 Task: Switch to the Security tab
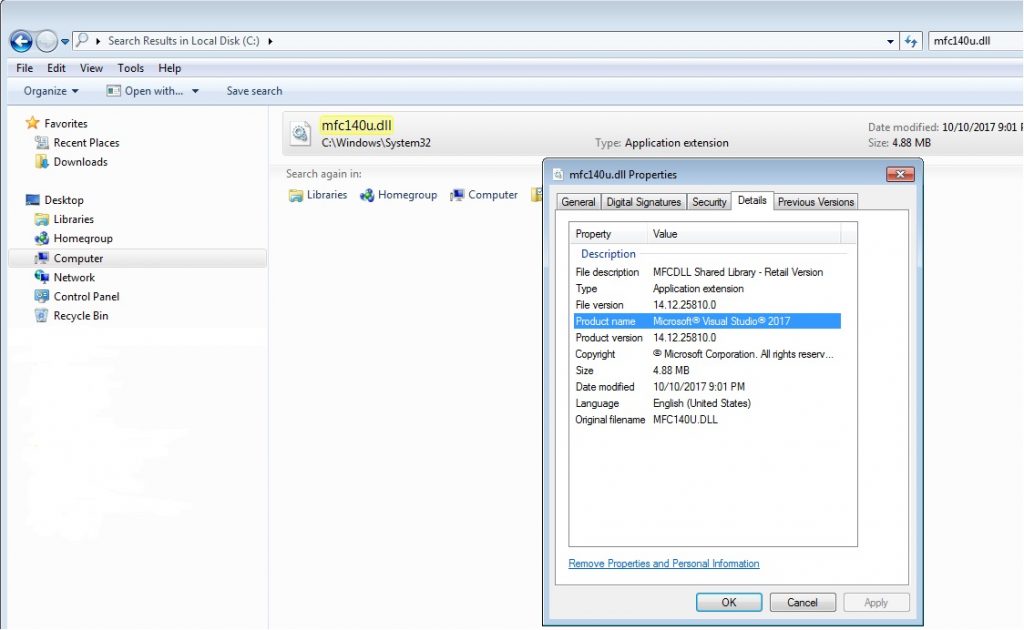pos(709,202)
